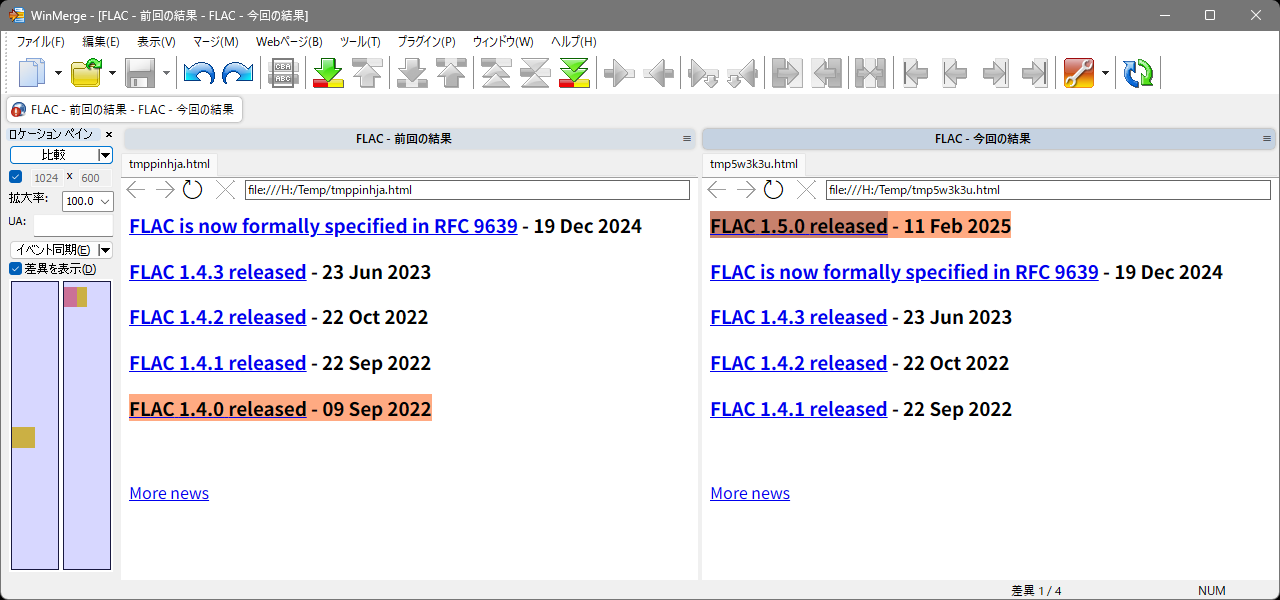Screen dimensions: 1280x600
Task: Click the right pane browser forward arrow
Action: point(746,190)
